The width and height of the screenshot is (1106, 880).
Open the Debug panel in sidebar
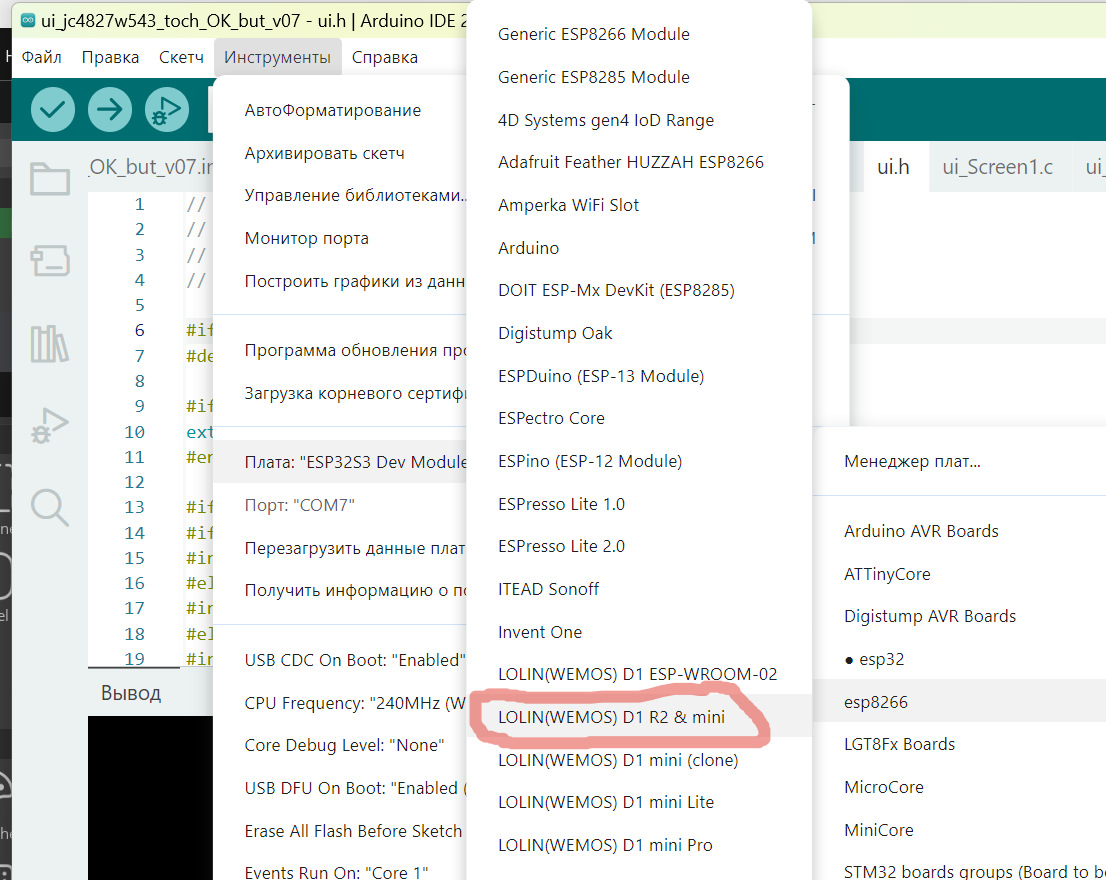(49, 426)
